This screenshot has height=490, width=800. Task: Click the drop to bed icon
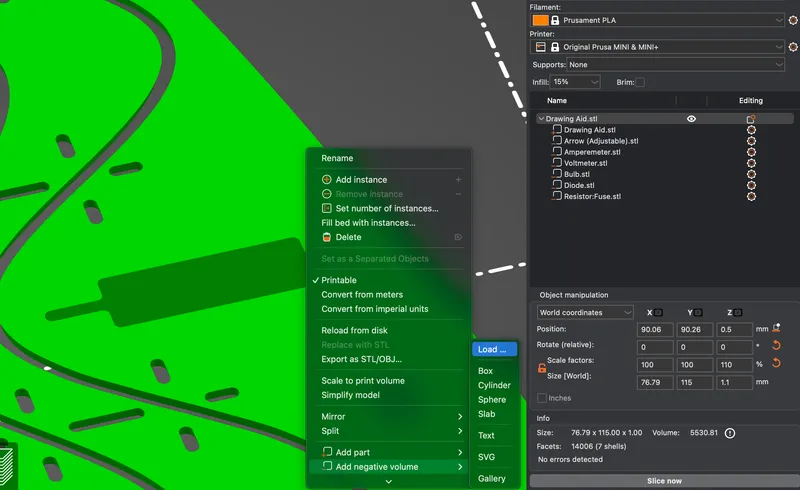(x=776, y=328)
